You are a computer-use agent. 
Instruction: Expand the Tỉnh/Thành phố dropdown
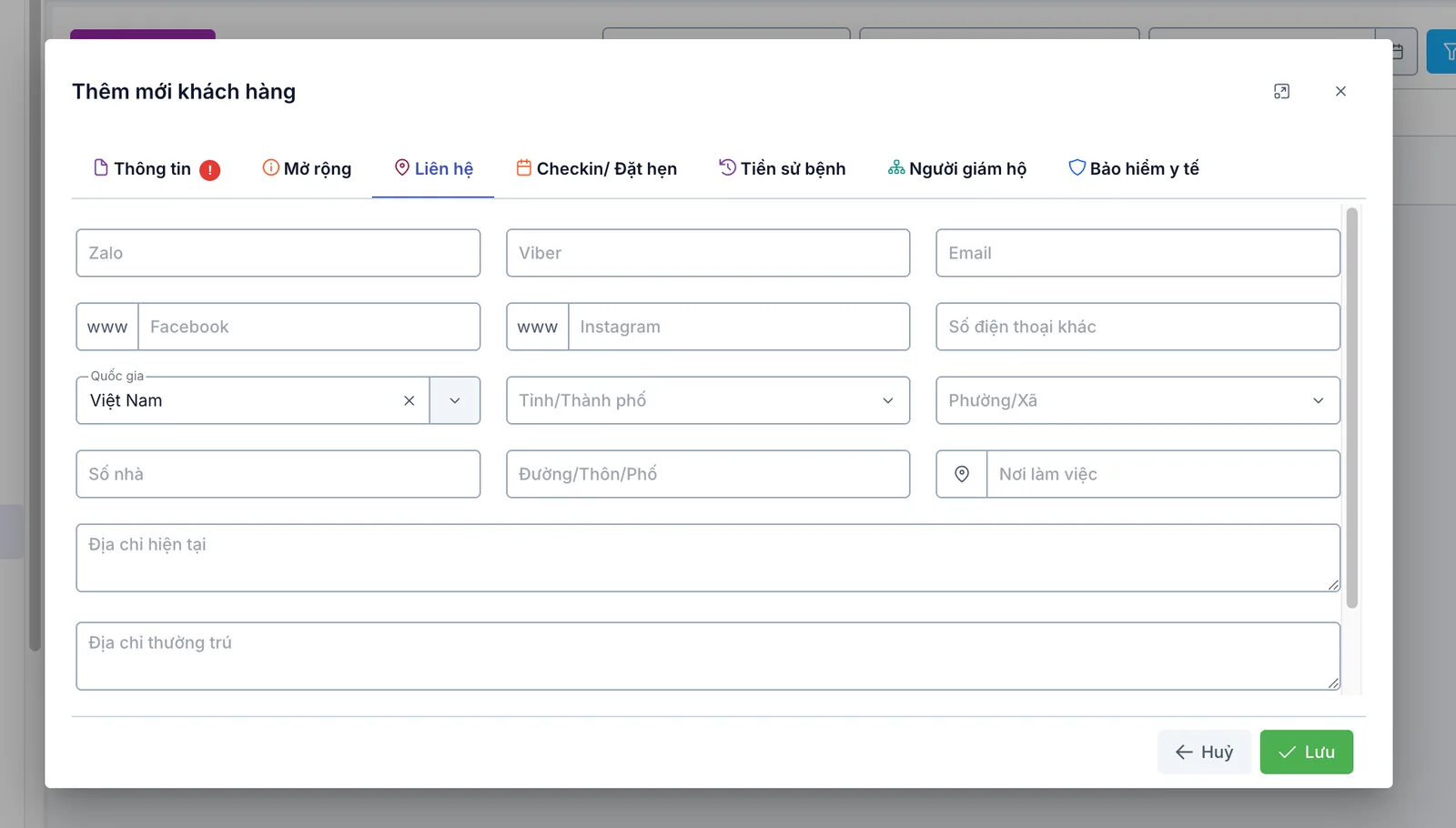[888, 400]
